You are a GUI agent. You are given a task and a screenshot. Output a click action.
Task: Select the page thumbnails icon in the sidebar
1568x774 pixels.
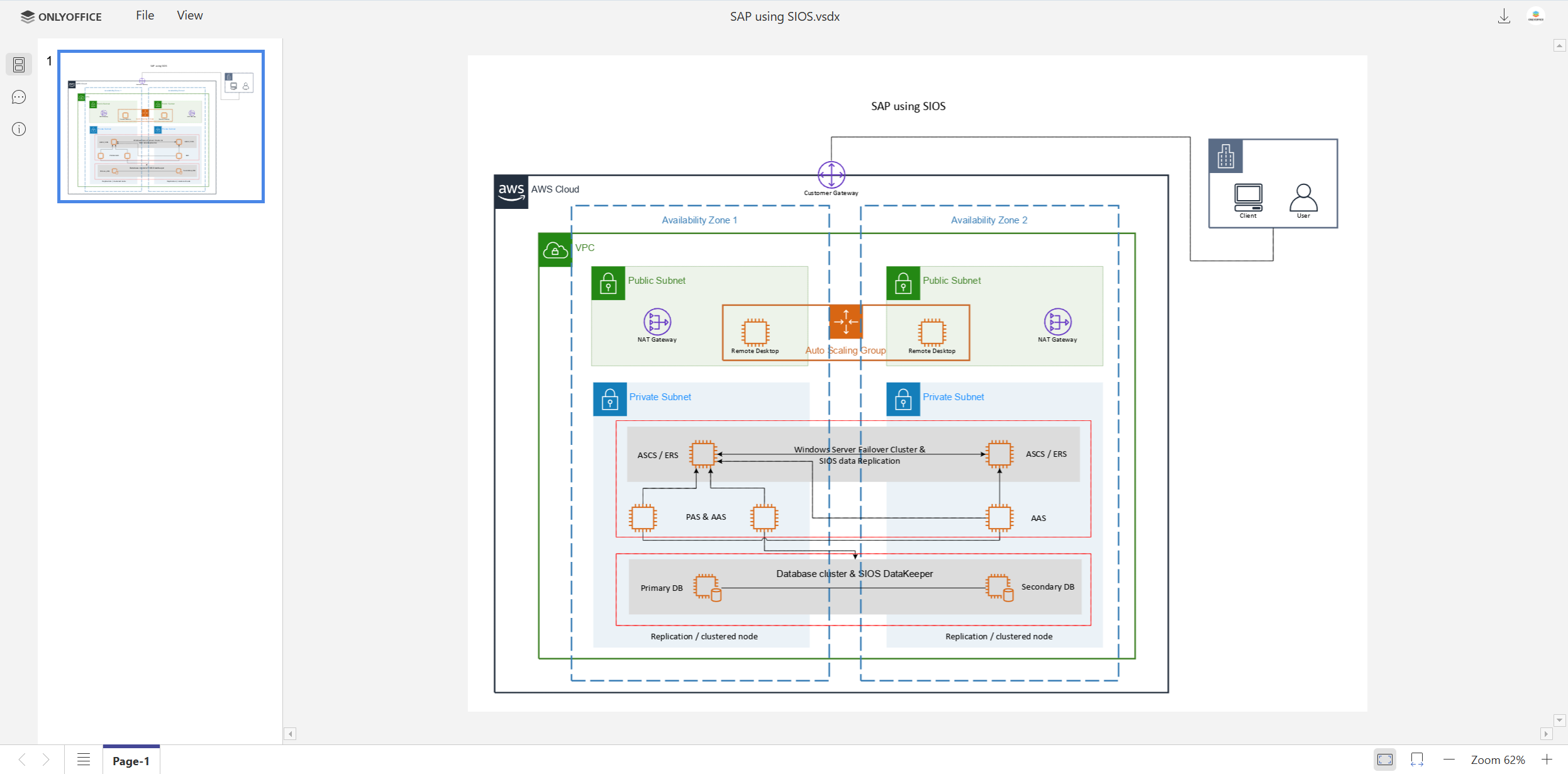(19, 64)
